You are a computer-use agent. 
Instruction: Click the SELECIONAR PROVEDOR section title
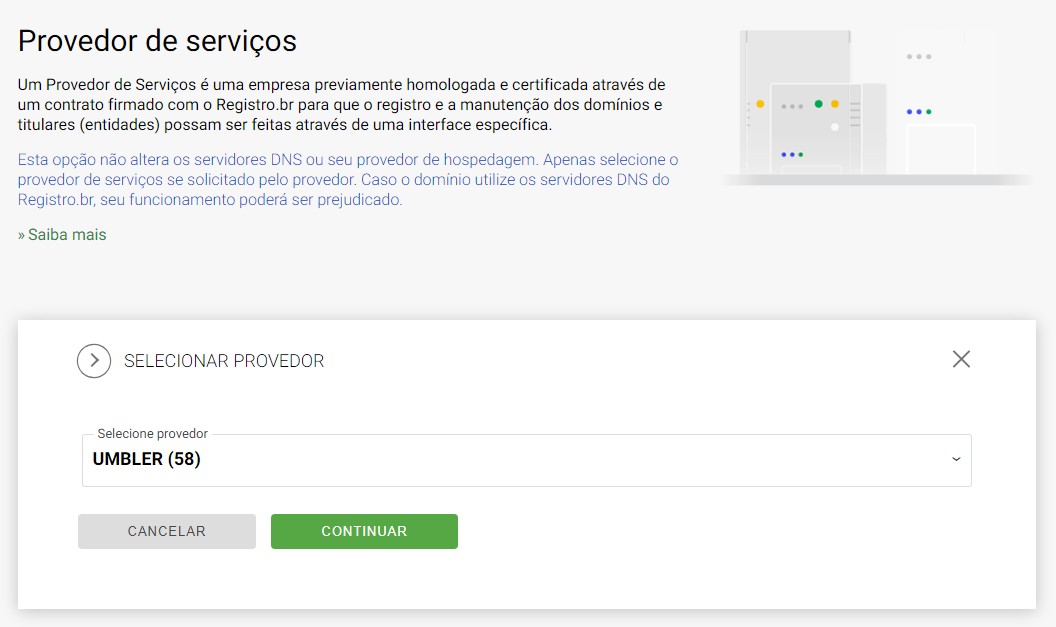tap(224, 361)
